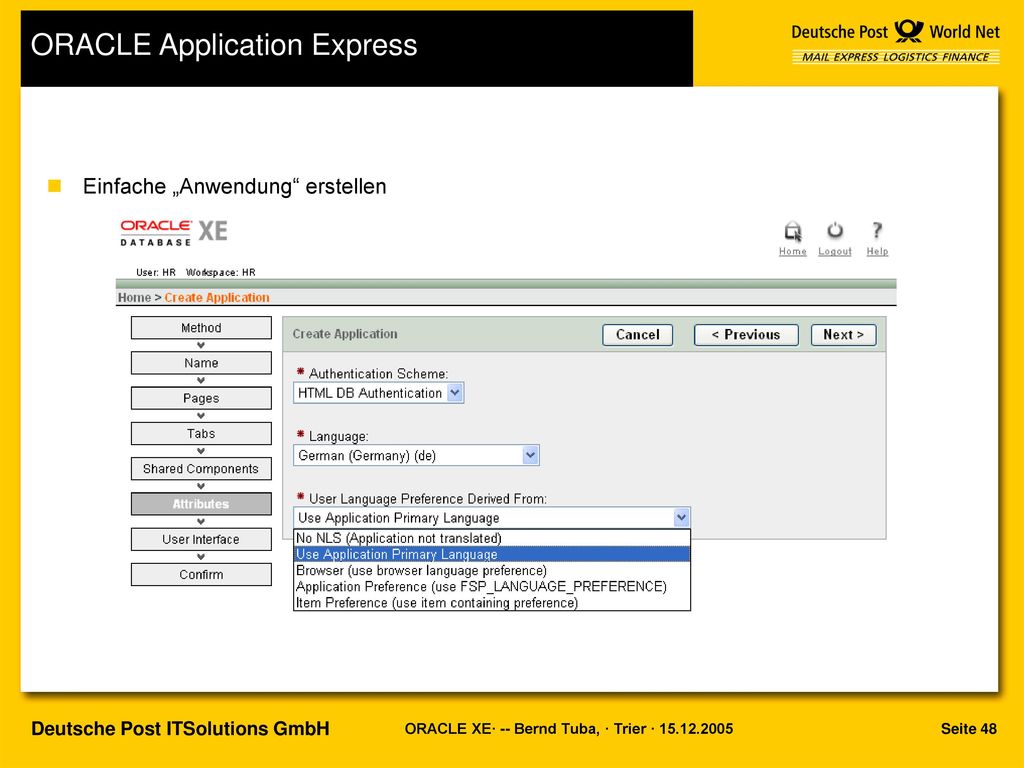The image size is (1024, 768).
Task: Click the Home icon in the header
Action: click(793, 231)
